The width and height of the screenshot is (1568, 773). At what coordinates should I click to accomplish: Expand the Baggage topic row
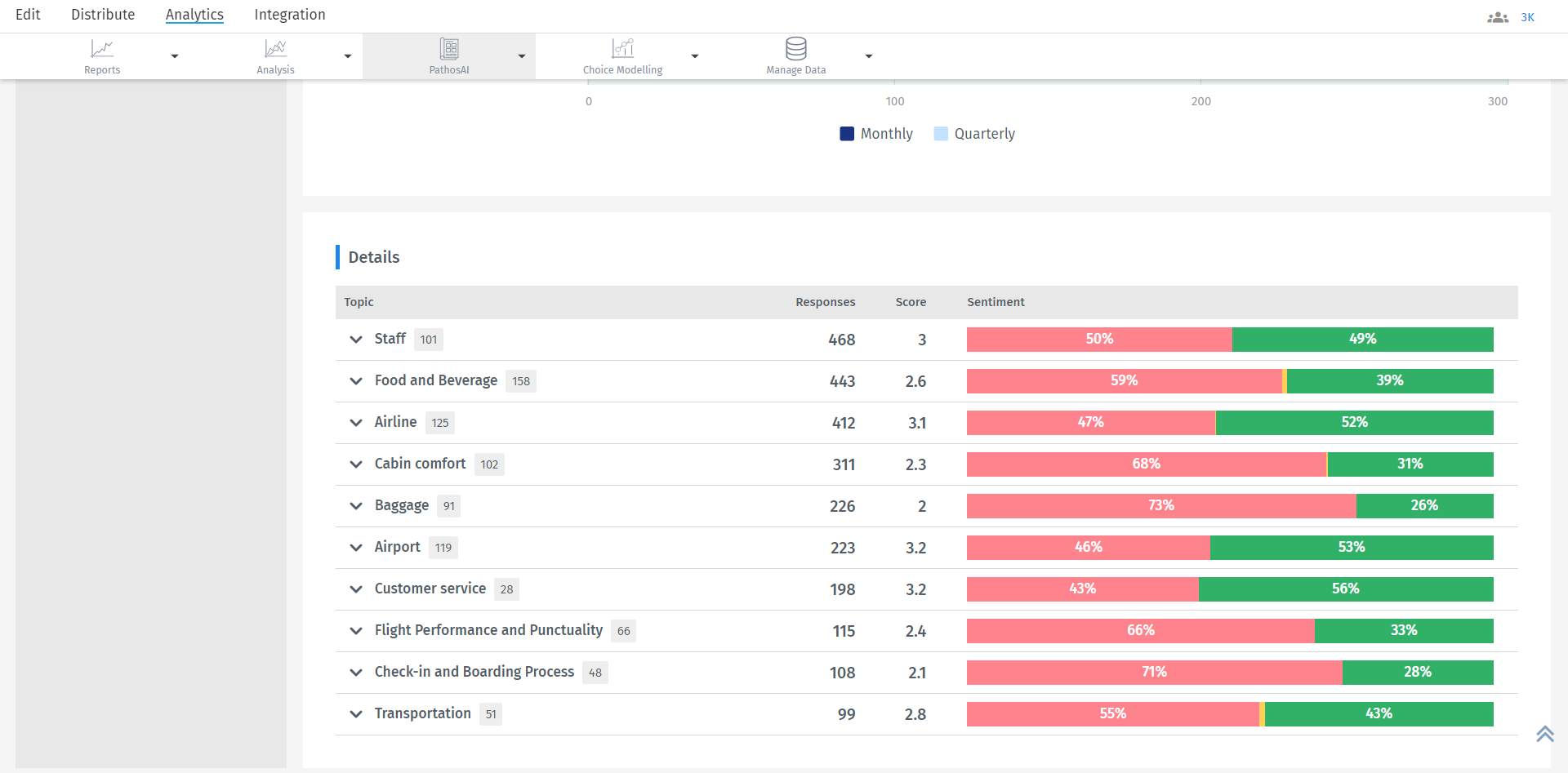[x=355, y=506]
